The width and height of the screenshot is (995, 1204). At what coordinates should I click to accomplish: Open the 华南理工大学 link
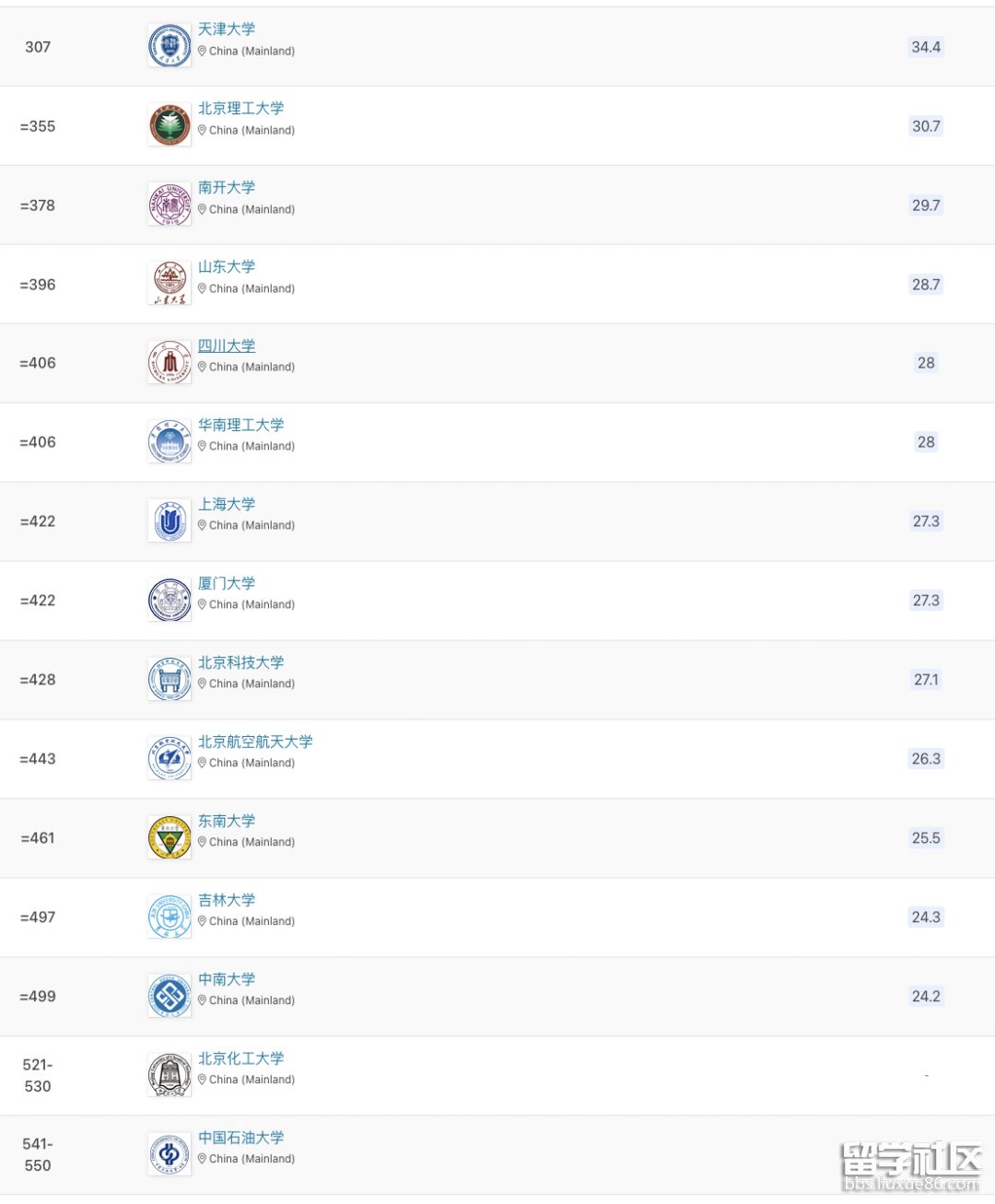tap(241, 425)
